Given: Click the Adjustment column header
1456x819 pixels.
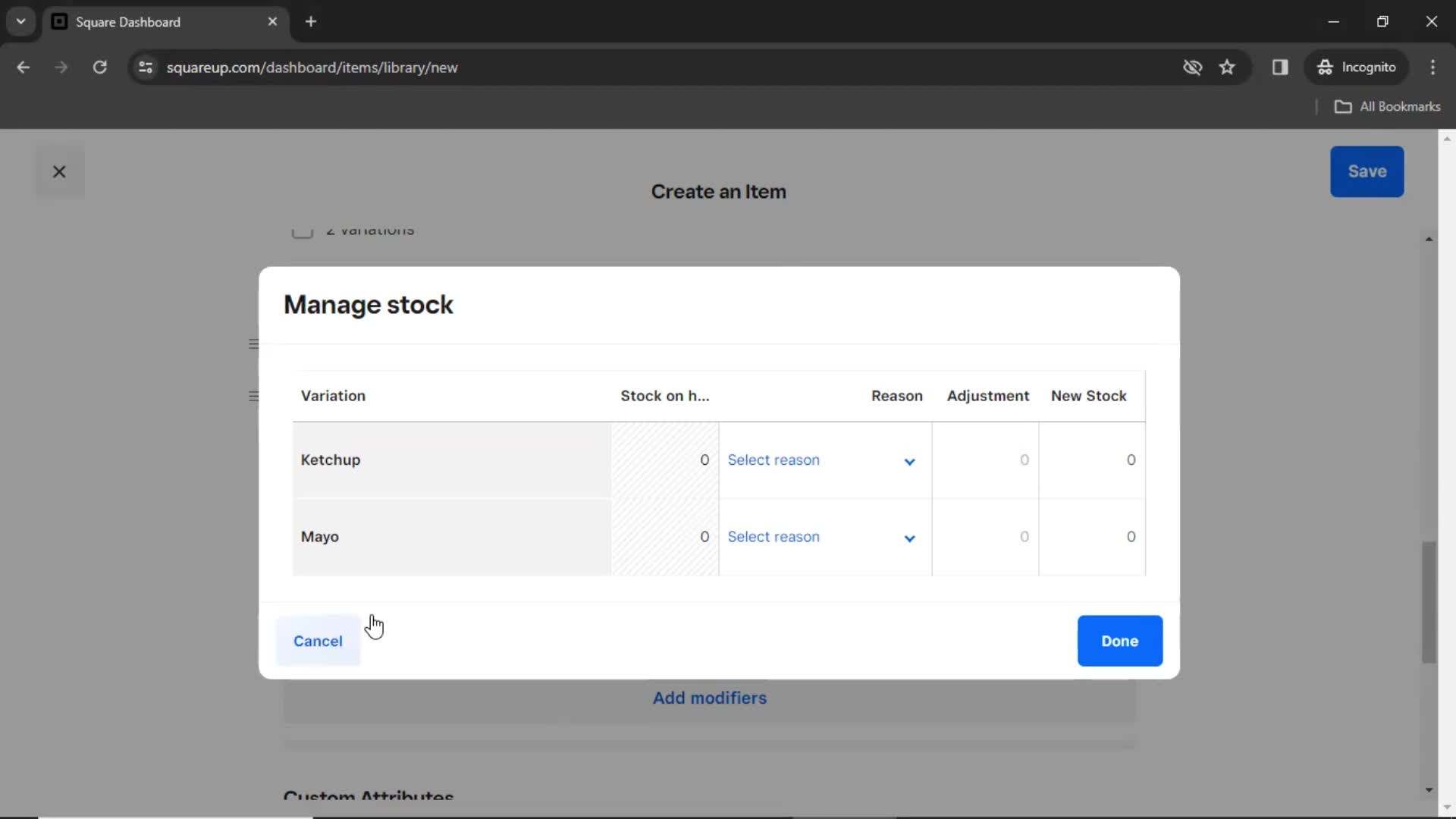Looking at the screenshot, I should coord(987,396).
